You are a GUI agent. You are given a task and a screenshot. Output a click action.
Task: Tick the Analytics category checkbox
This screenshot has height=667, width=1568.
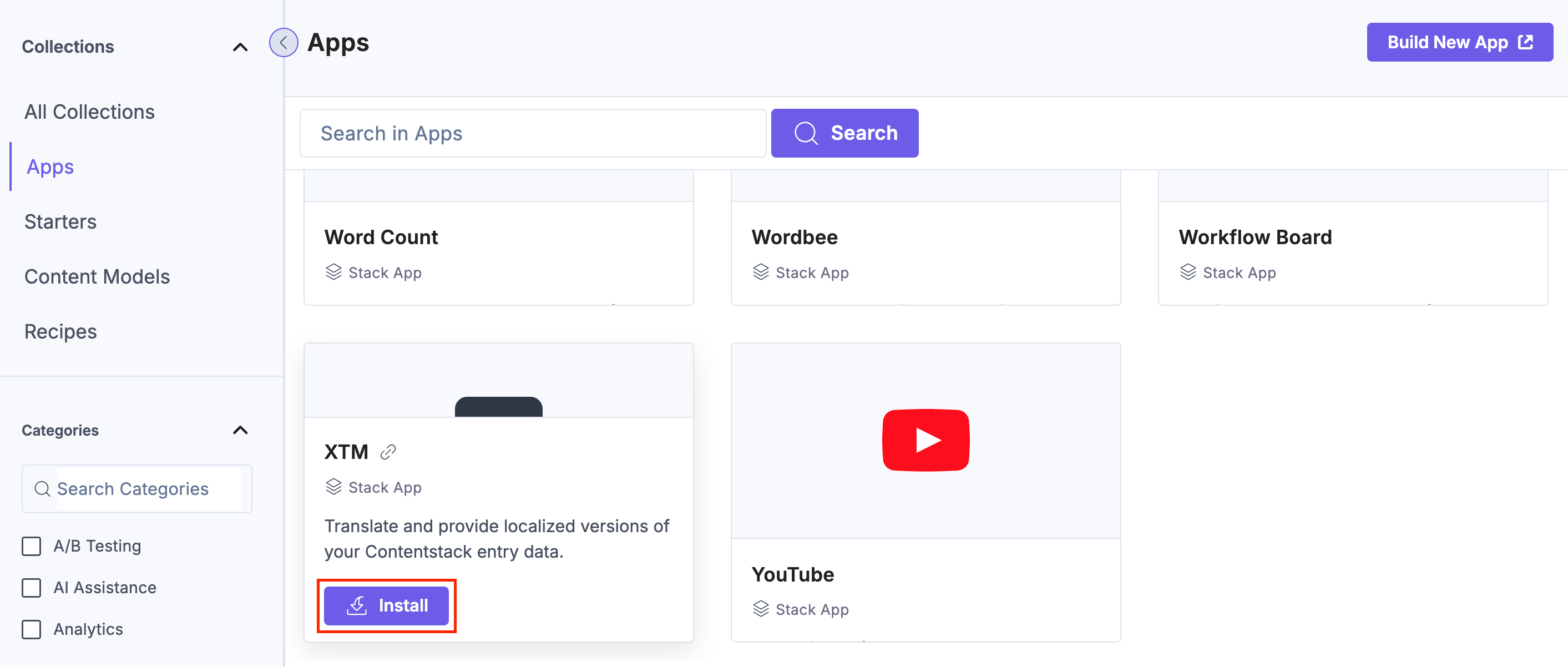pos(32,629)
